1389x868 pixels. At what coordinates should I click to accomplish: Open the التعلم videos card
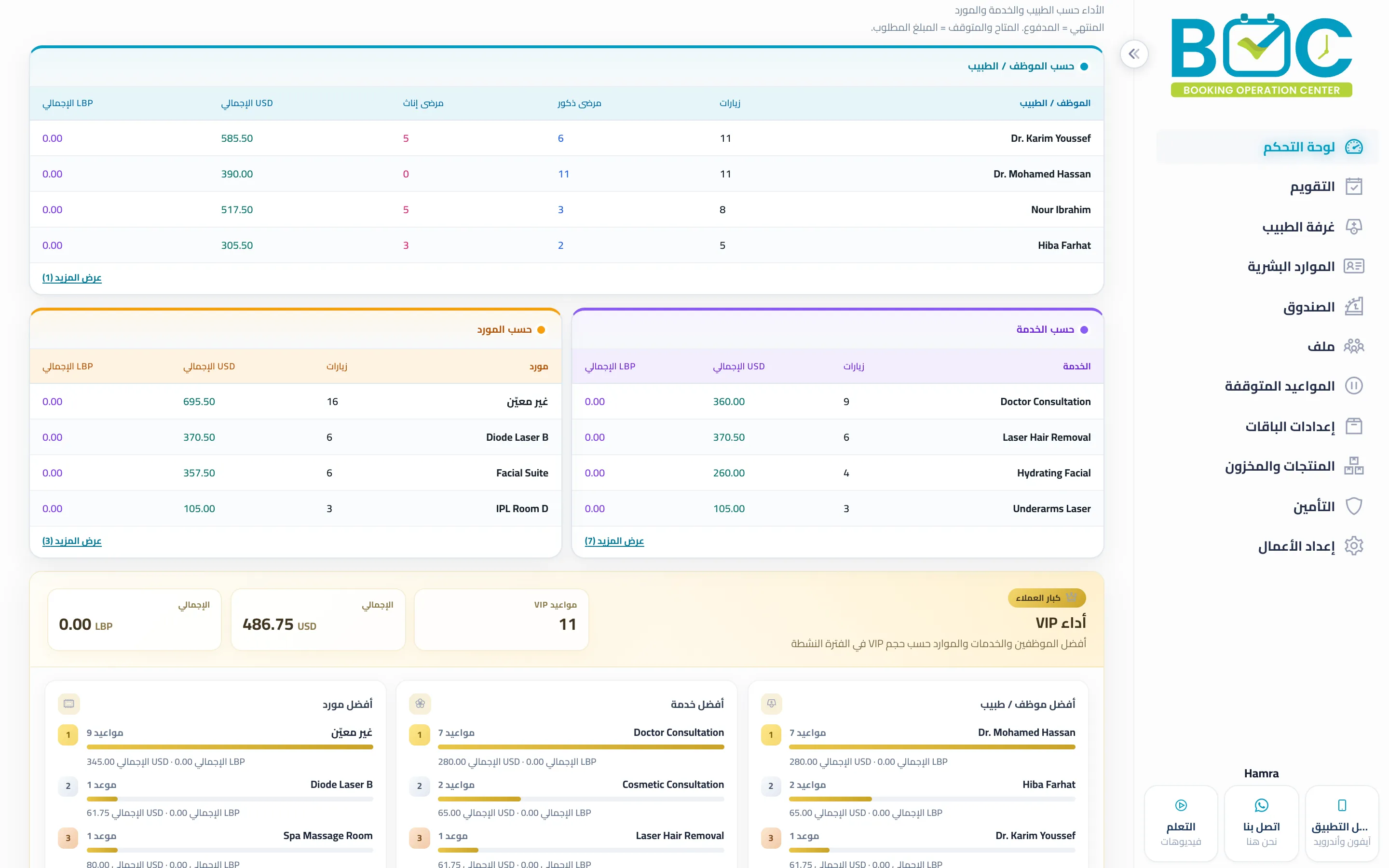1181,823
